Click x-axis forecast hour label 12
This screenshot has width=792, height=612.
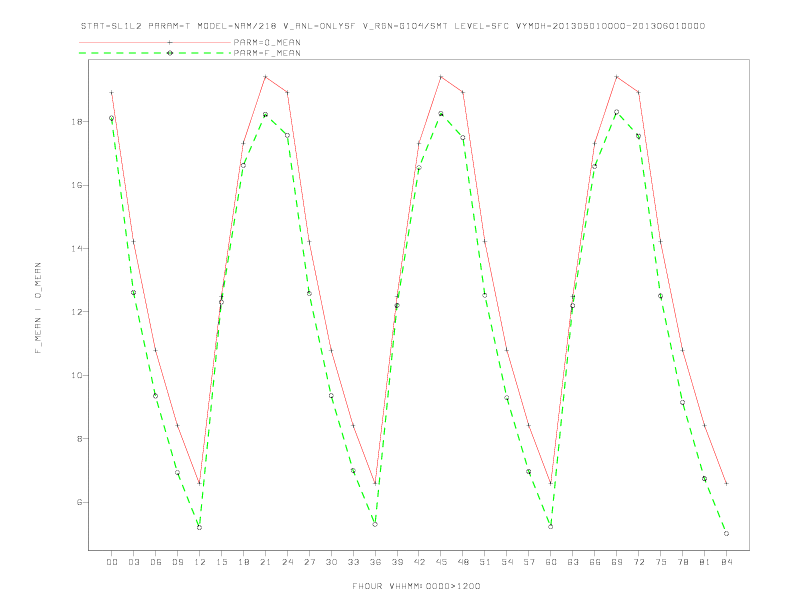[x=200, y=562]
